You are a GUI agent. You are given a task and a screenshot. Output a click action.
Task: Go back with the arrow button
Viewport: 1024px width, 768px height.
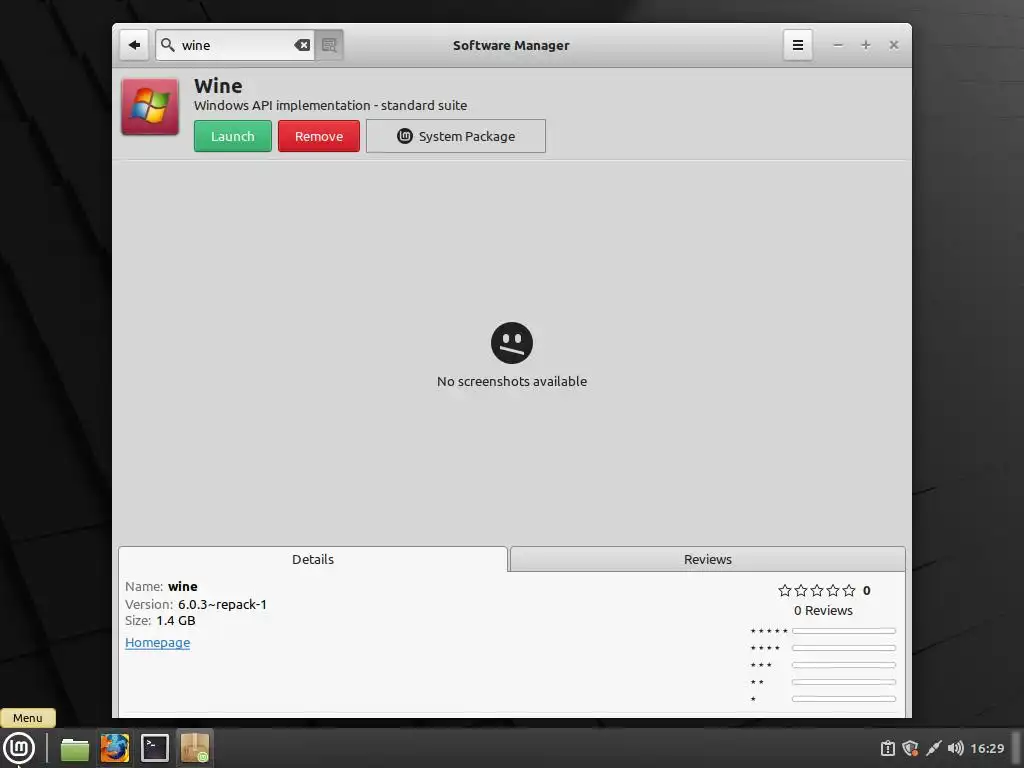coord(134,45)
